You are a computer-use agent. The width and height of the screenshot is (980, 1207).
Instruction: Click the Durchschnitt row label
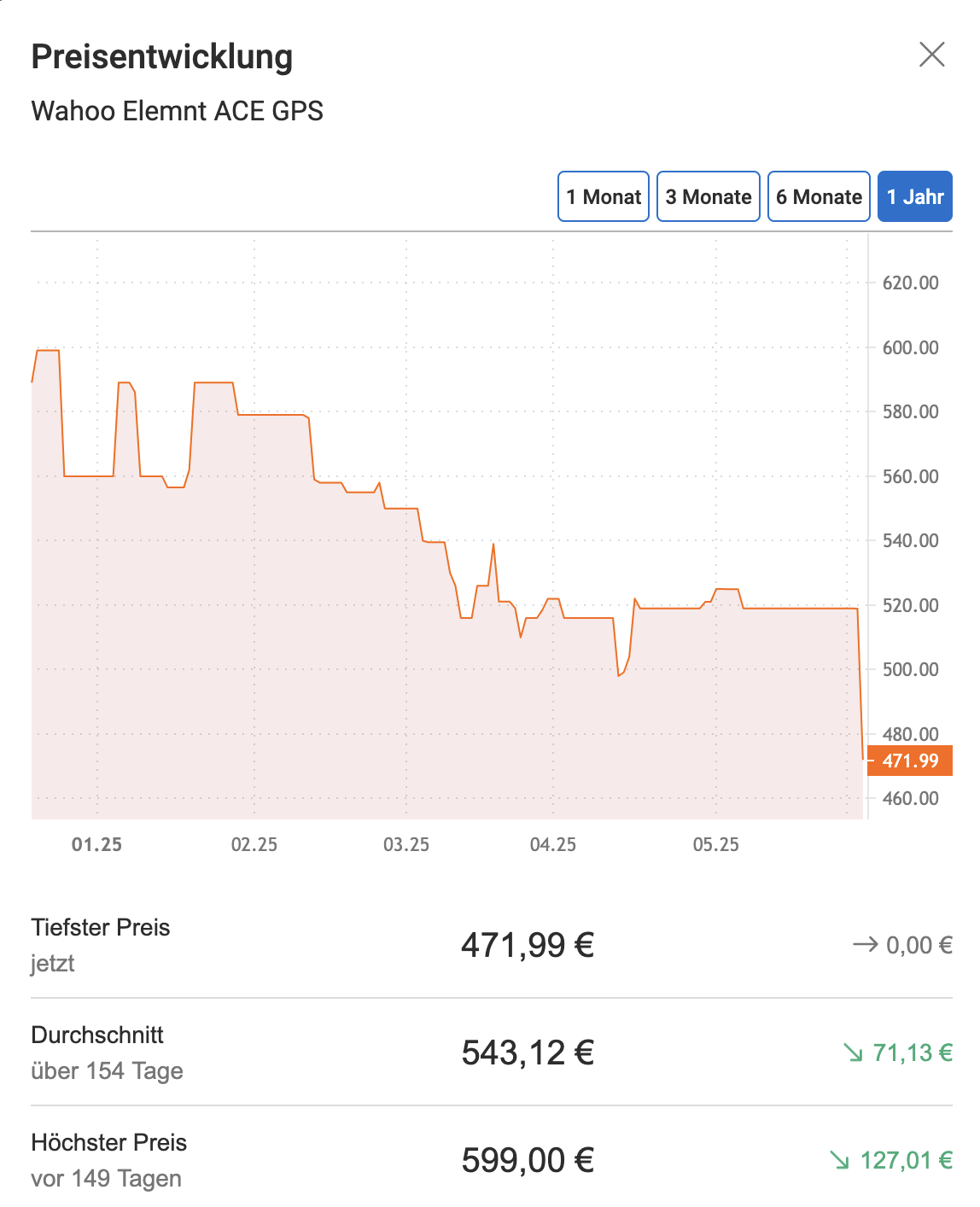point(97,1035)
